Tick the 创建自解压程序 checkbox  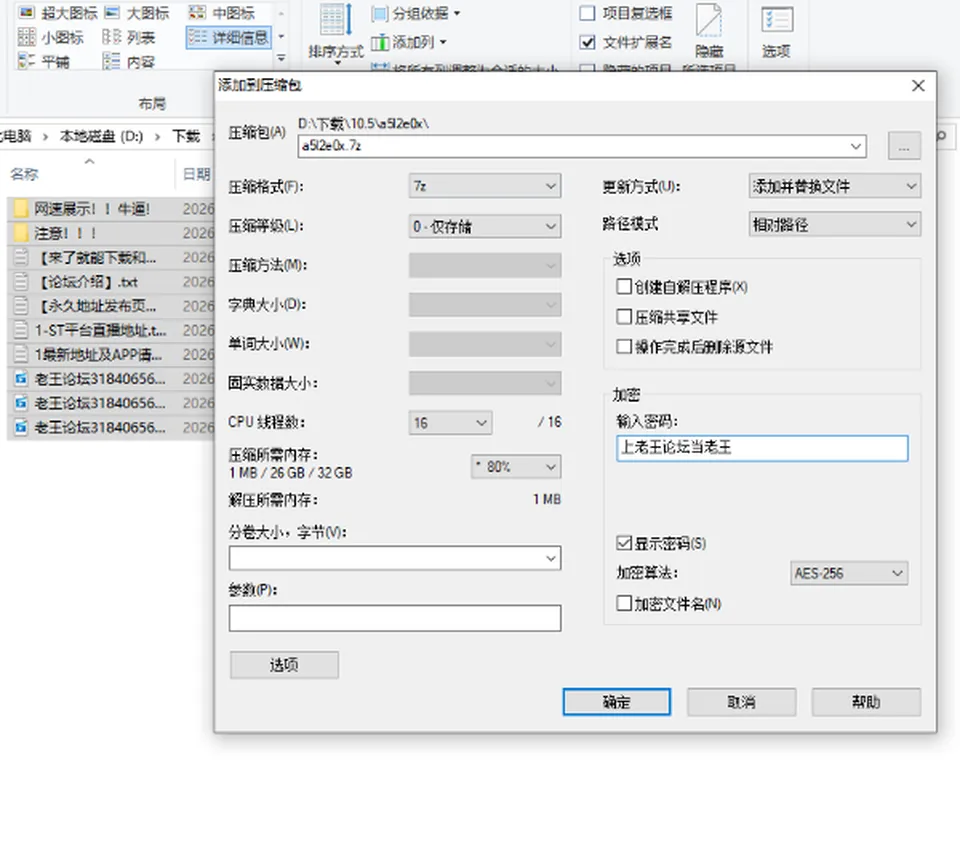coord(624,287)
